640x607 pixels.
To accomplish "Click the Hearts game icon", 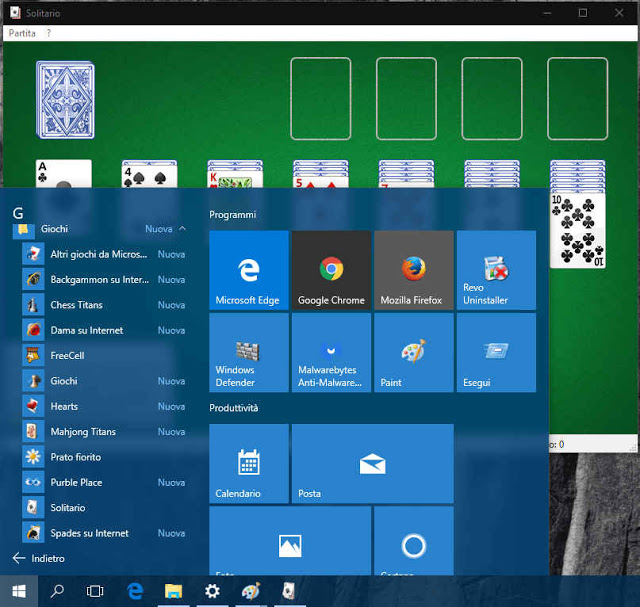I will pos(33,406).
